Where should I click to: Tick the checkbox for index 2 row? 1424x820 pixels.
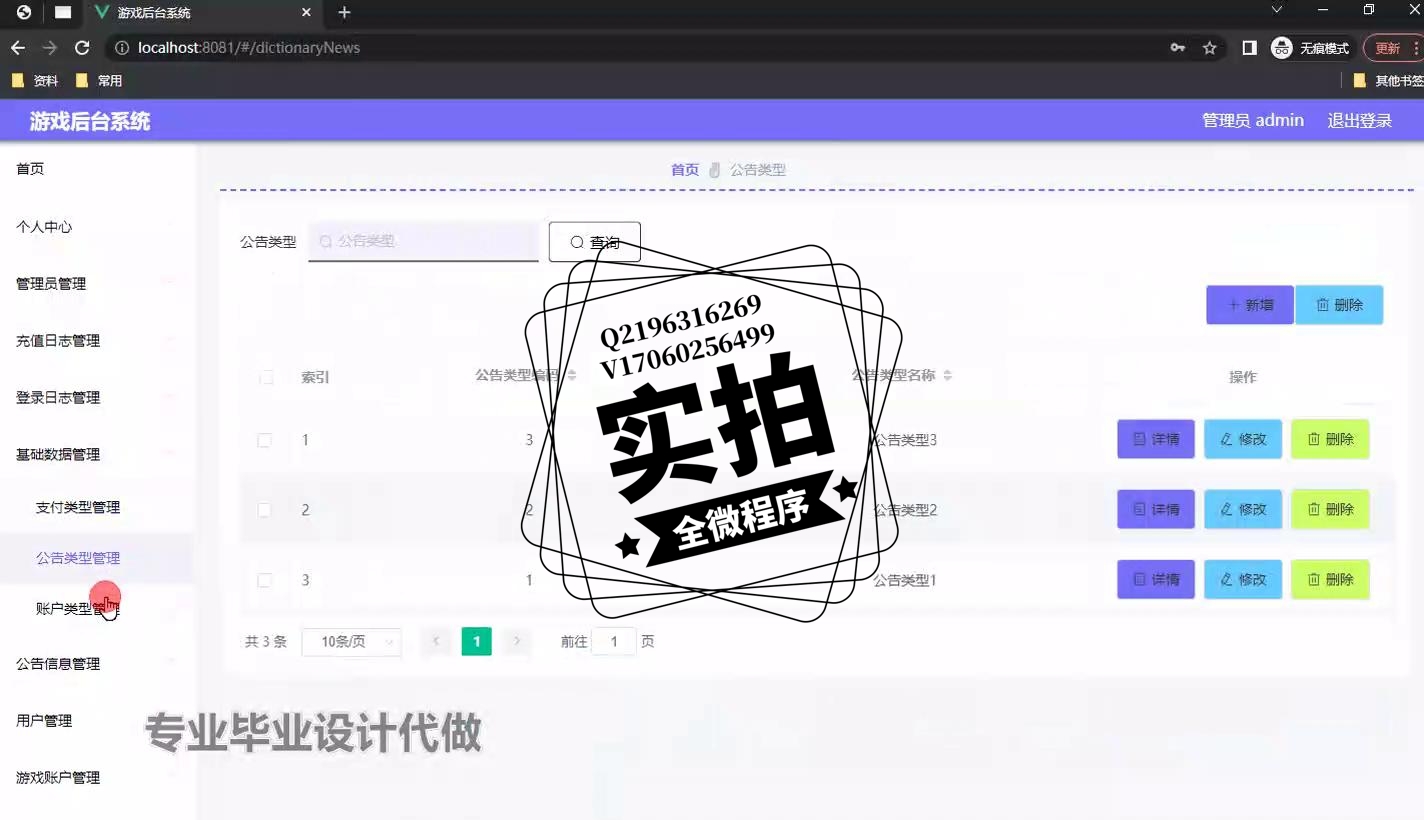(264, 510)
